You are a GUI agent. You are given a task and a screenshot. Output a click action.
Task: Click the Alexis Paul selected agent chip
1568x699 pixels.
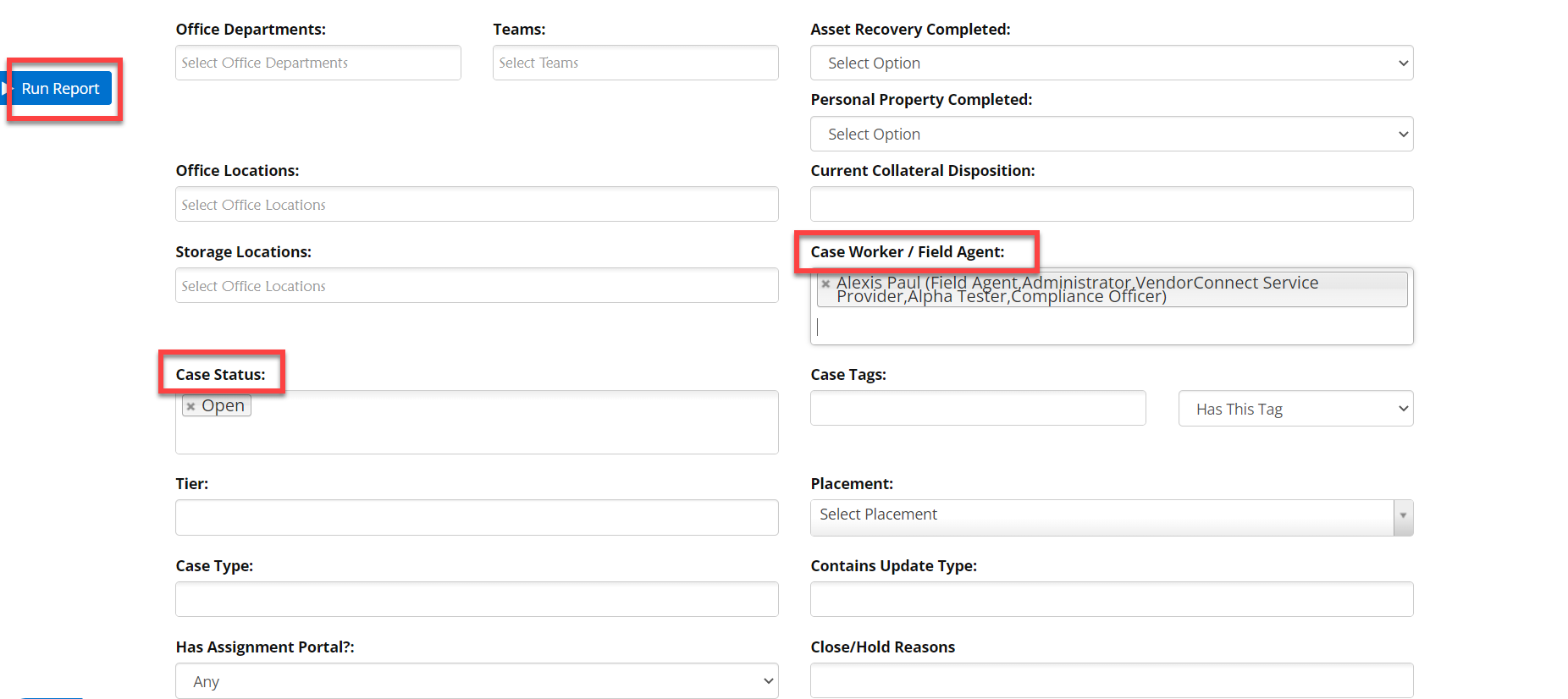click(x=1112, y=289)
